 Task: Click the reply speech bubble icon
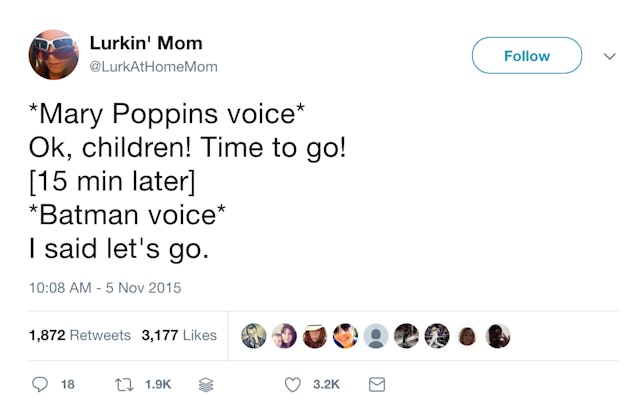pyautogui.click(x=40, y=384)
